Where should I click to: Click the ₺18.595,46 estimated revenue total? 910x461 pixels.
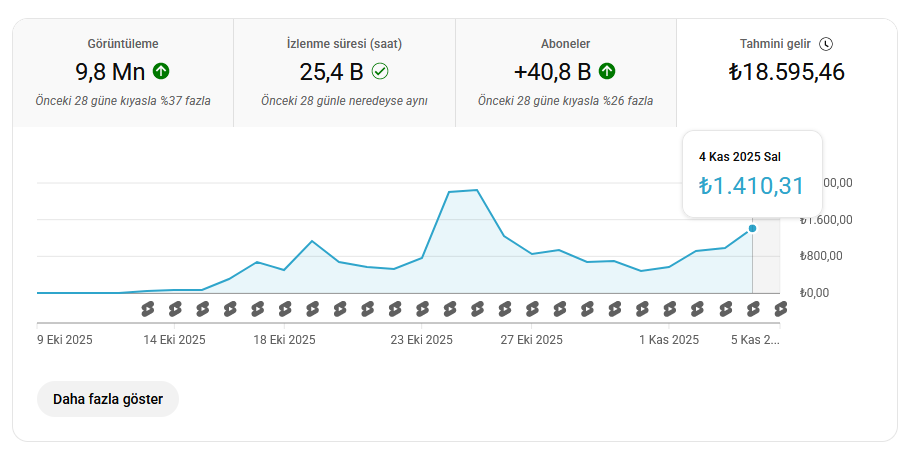click(x=787, y=72)
